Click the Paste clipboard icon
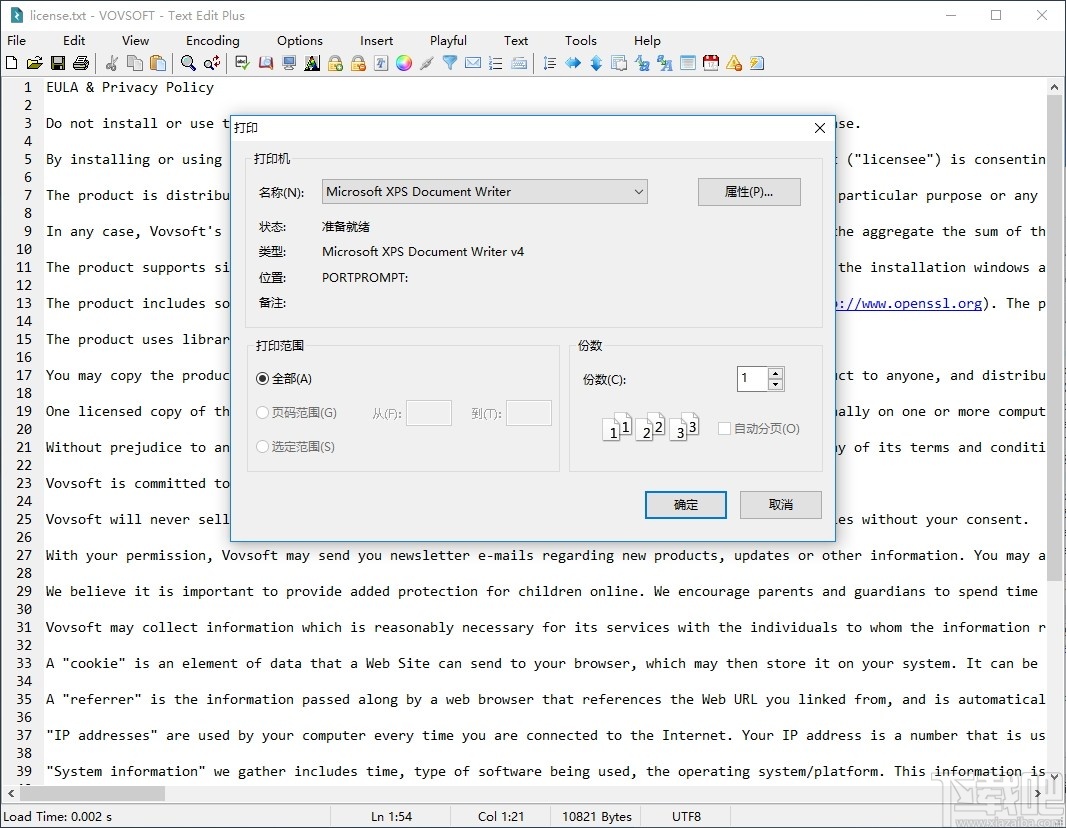Viewport: 1066px width, 828px height. 158,63
